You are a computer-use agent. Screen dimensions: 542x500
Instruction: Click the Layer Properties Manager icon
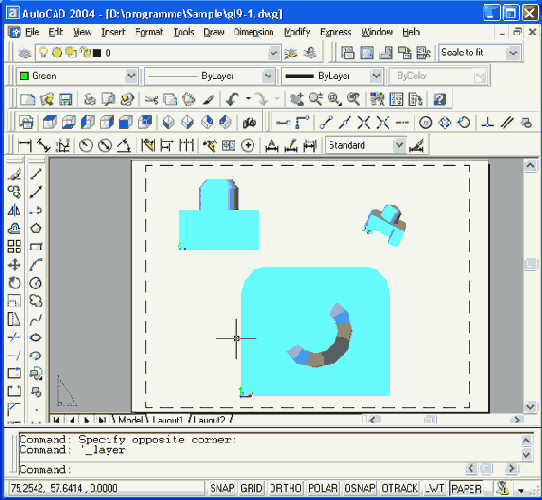pos(24,53)
